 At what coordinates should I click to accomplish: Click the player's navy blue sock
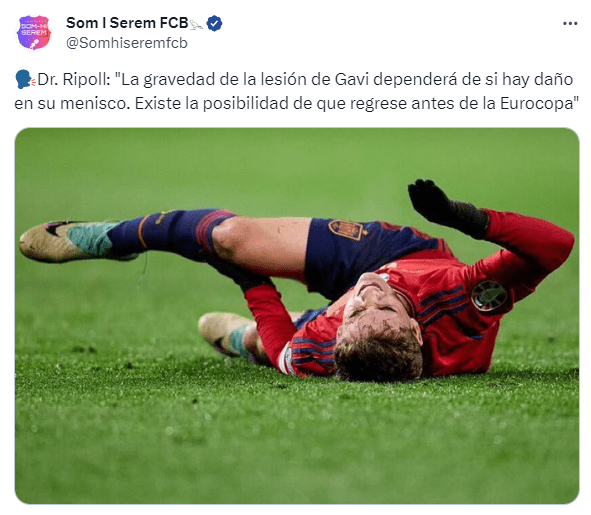point(171,234)
